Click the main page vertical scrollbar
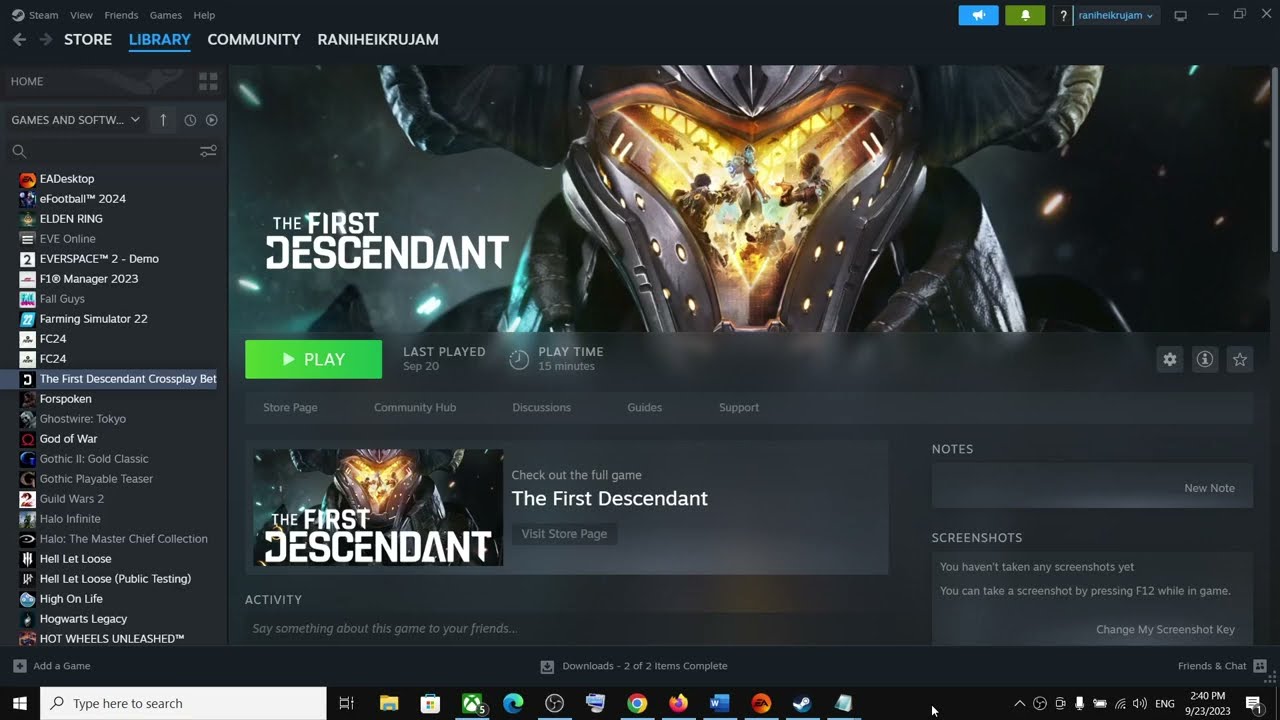 pos(1274,160)
